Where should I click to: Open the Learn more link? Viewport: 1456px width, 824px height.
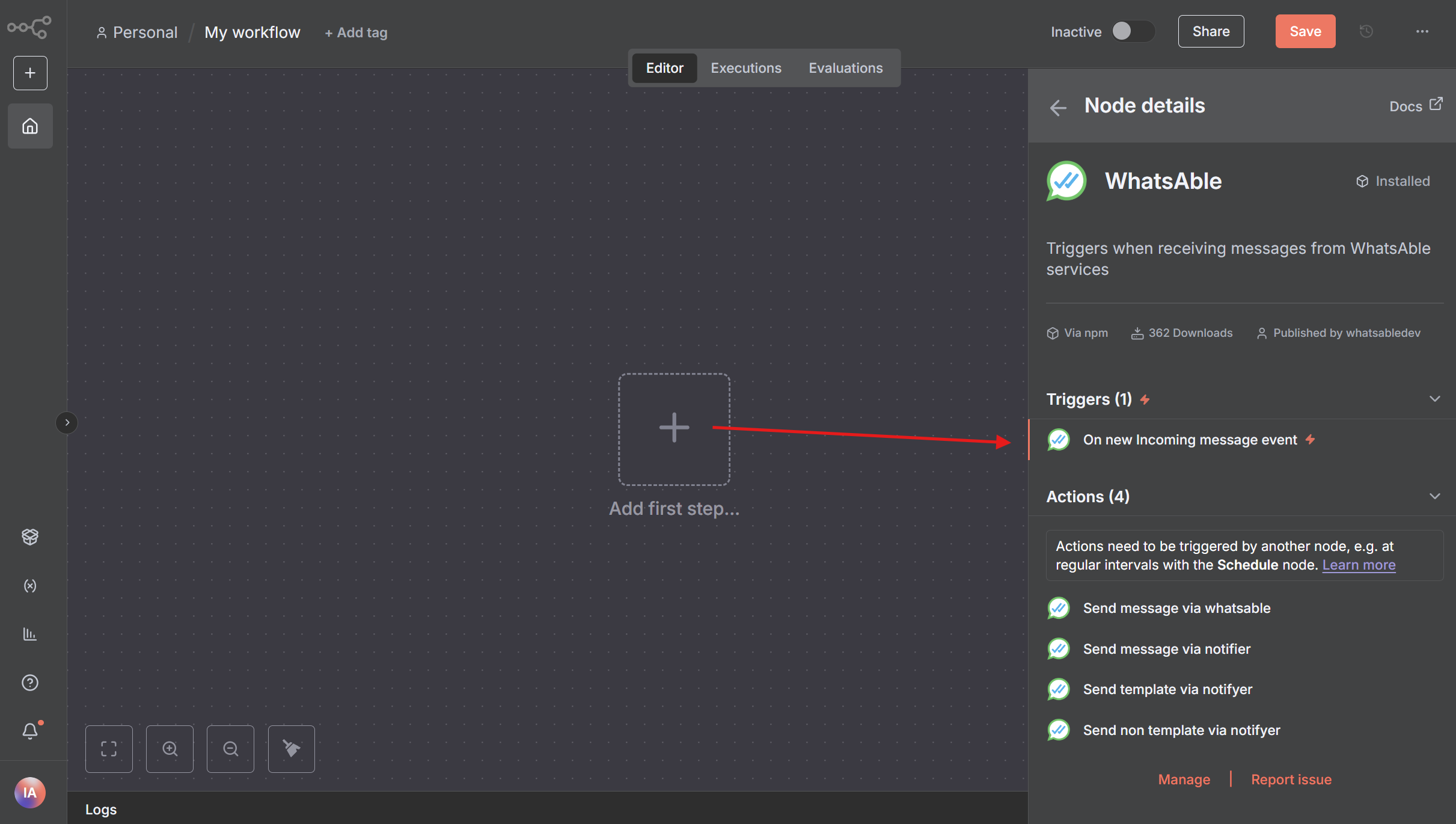click(x=1359, y=565)
